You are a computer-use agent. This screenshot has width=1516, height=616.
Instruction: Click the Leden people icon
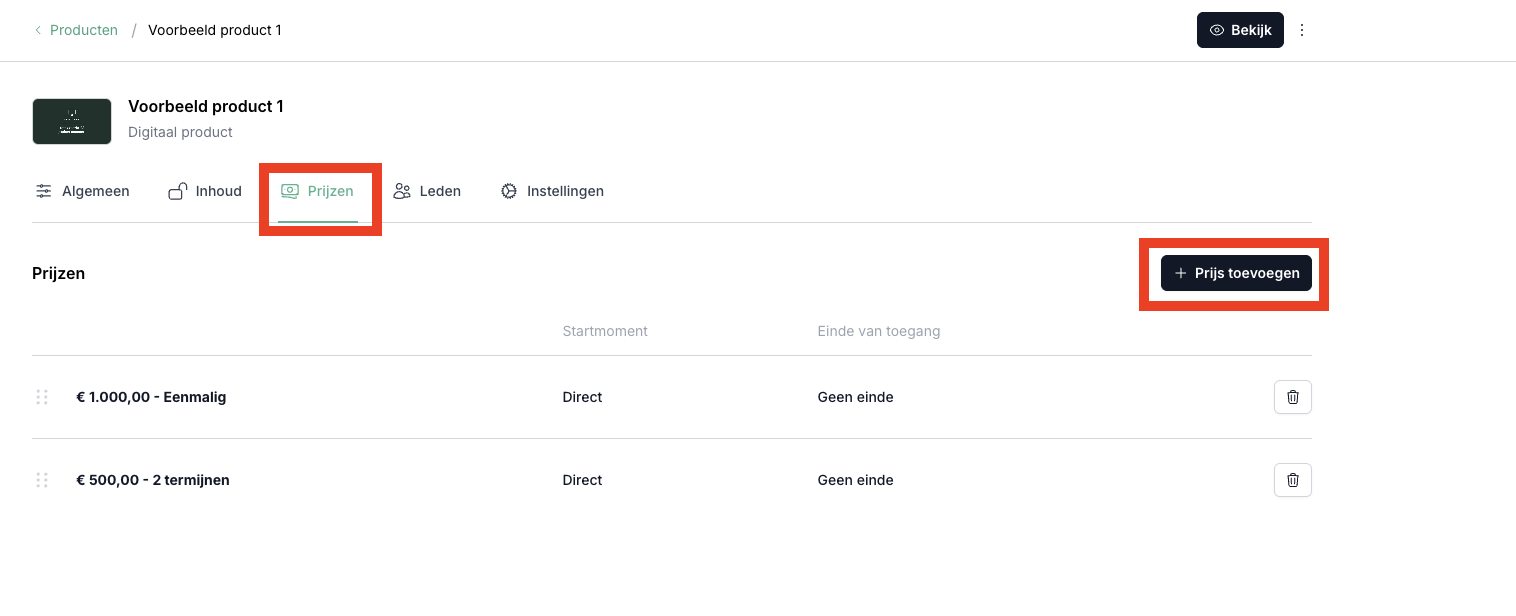402,191
